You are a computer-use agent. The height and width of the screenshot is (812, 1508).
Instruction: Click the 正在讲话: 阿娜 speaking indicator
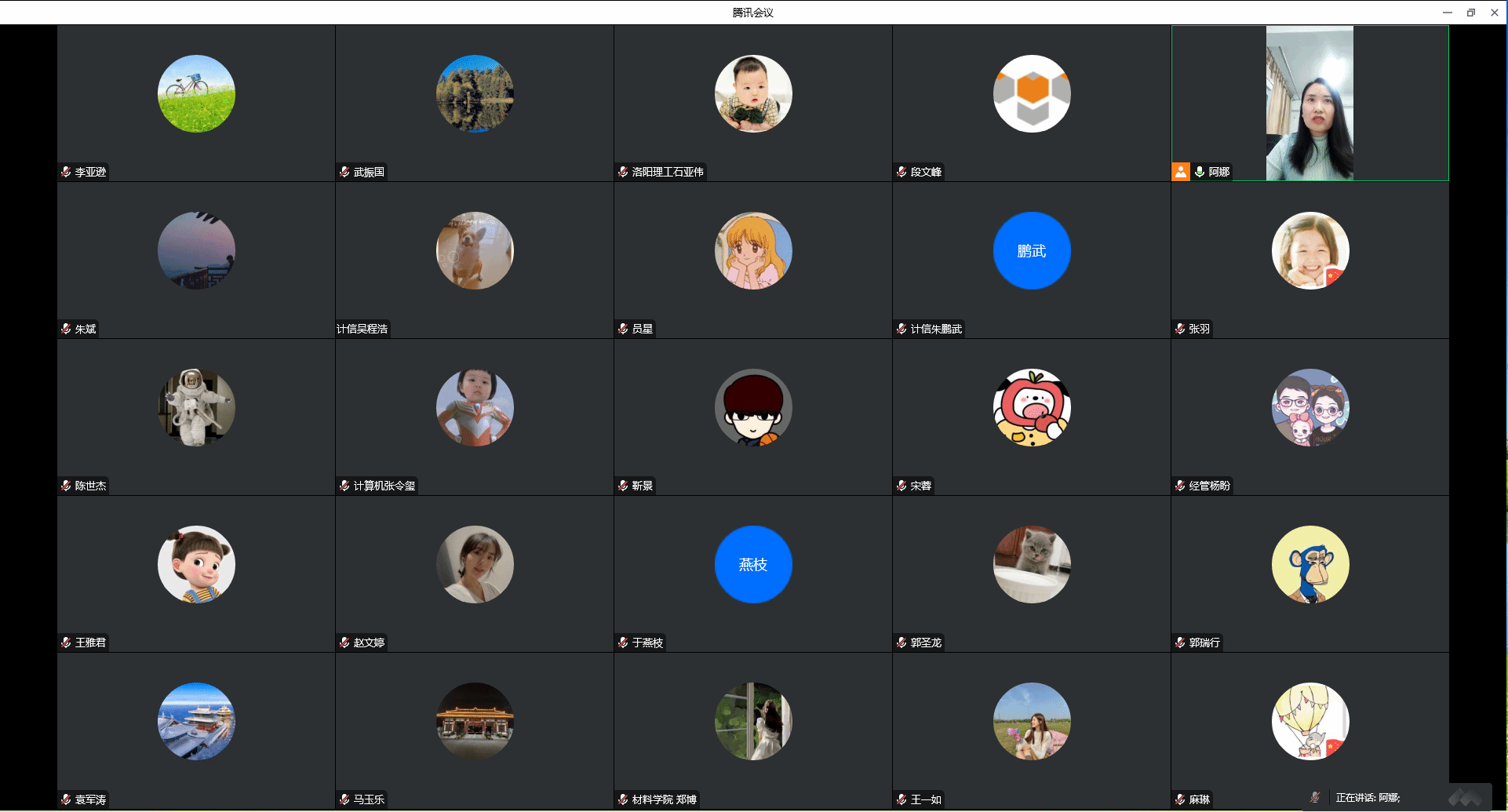click(1368, 797)
